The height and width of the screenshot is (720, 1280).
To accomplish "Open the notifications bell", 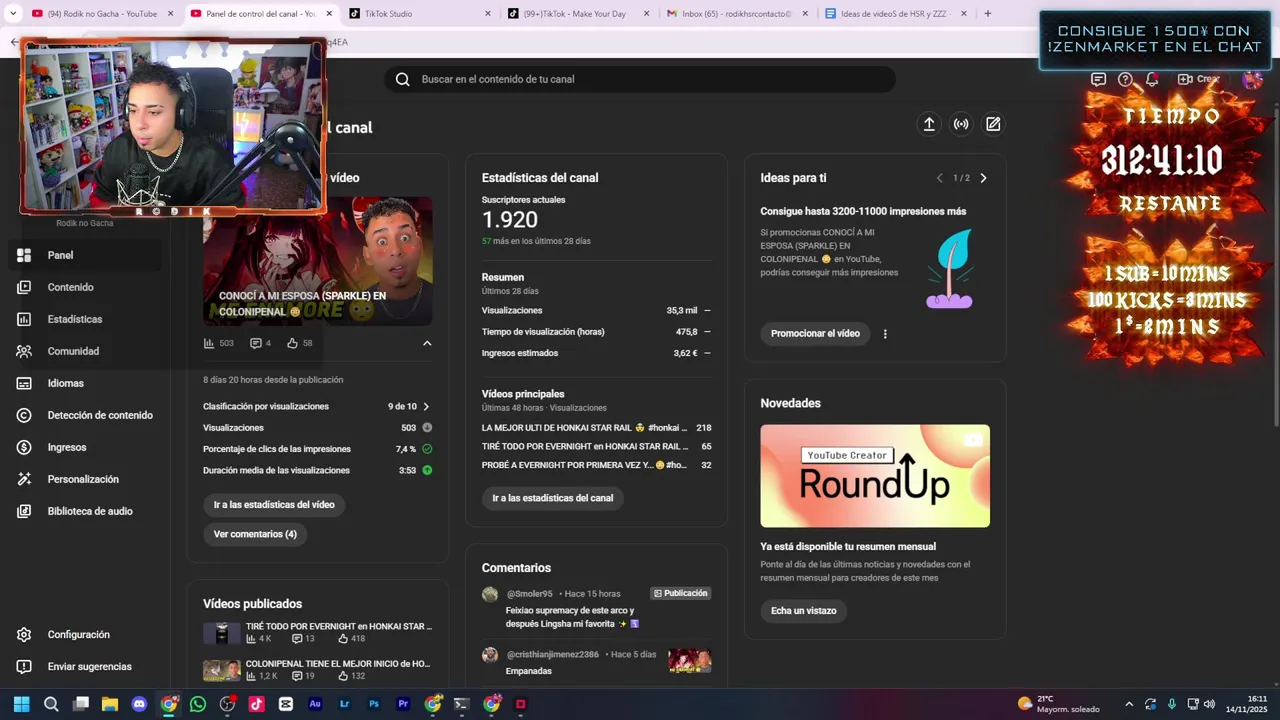I will [1152, 79].
